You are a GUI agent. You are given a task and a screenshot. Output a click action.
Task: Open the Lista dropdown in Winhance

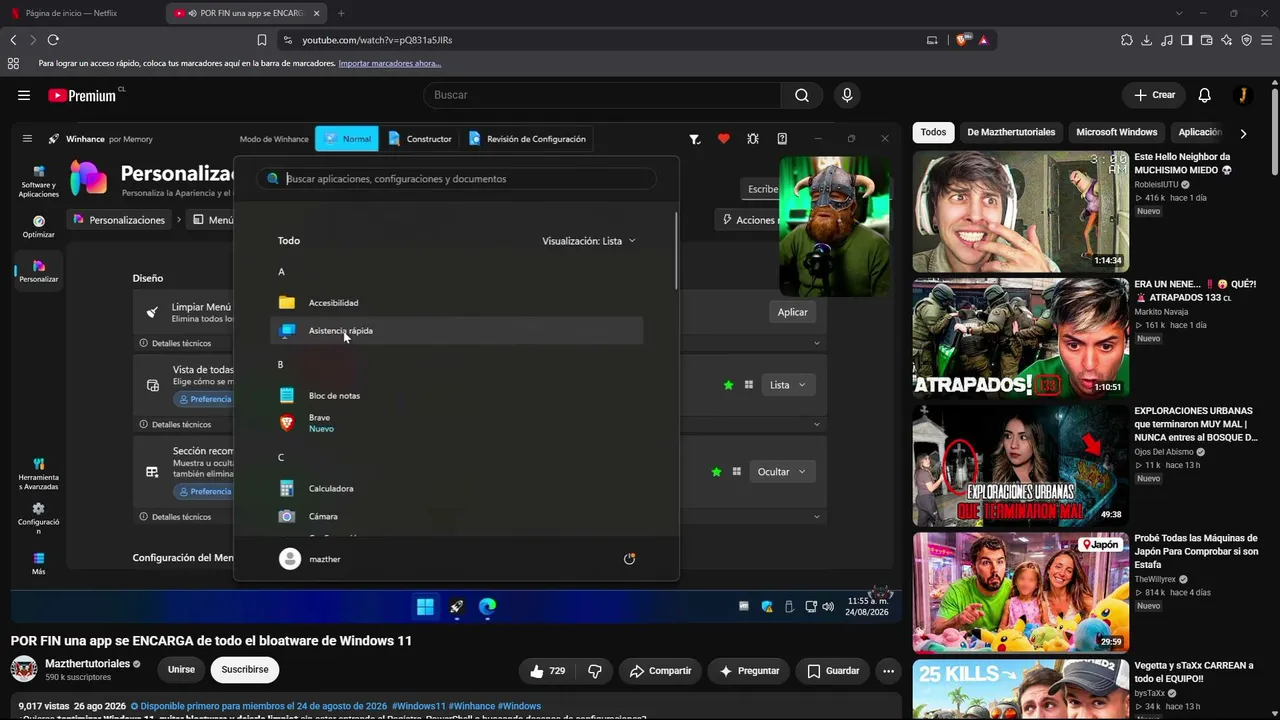pyautogui.click(x=788, y=385)
